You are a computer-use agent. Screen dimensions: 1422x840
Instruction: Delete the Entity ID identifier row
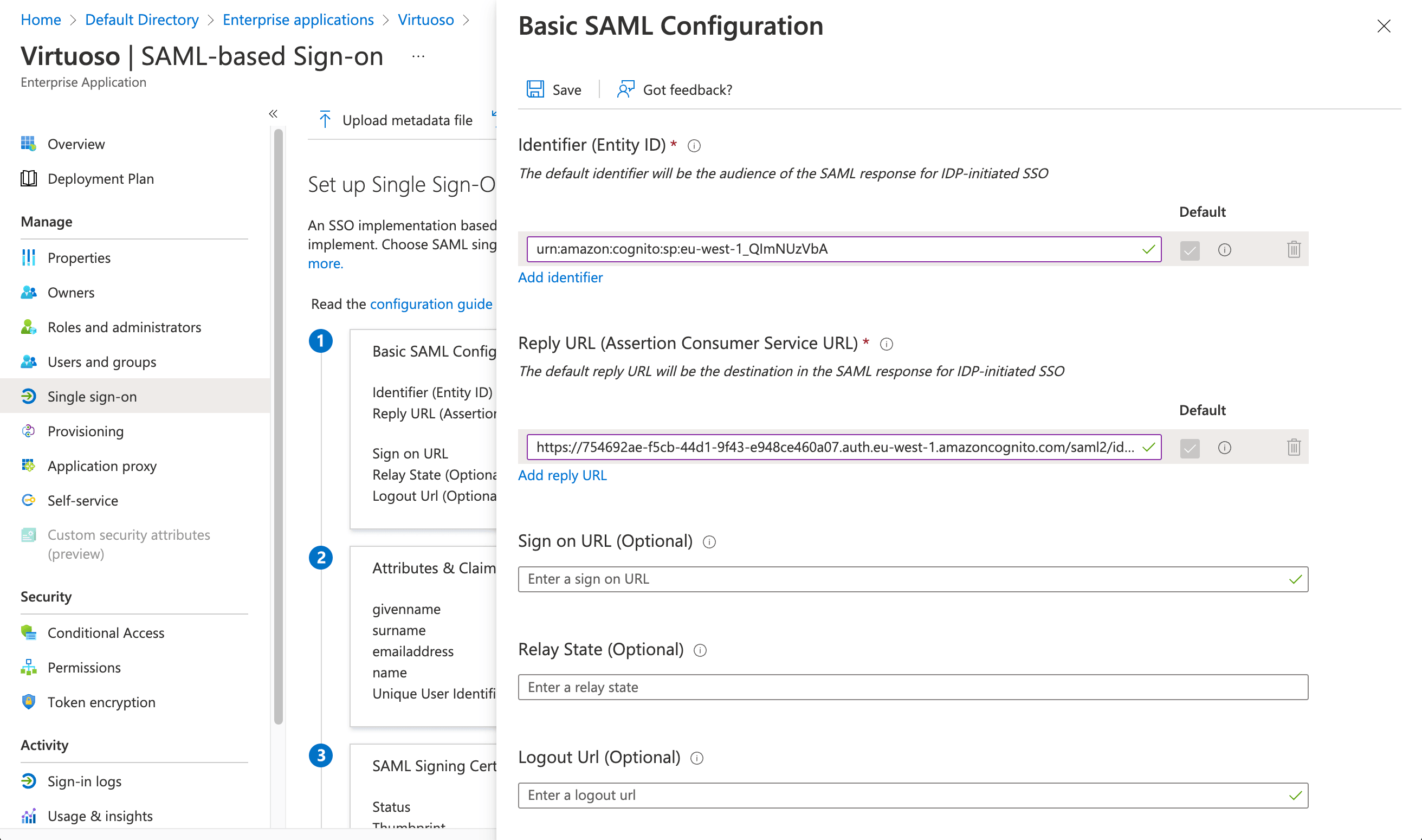[x=1294, y=250]
